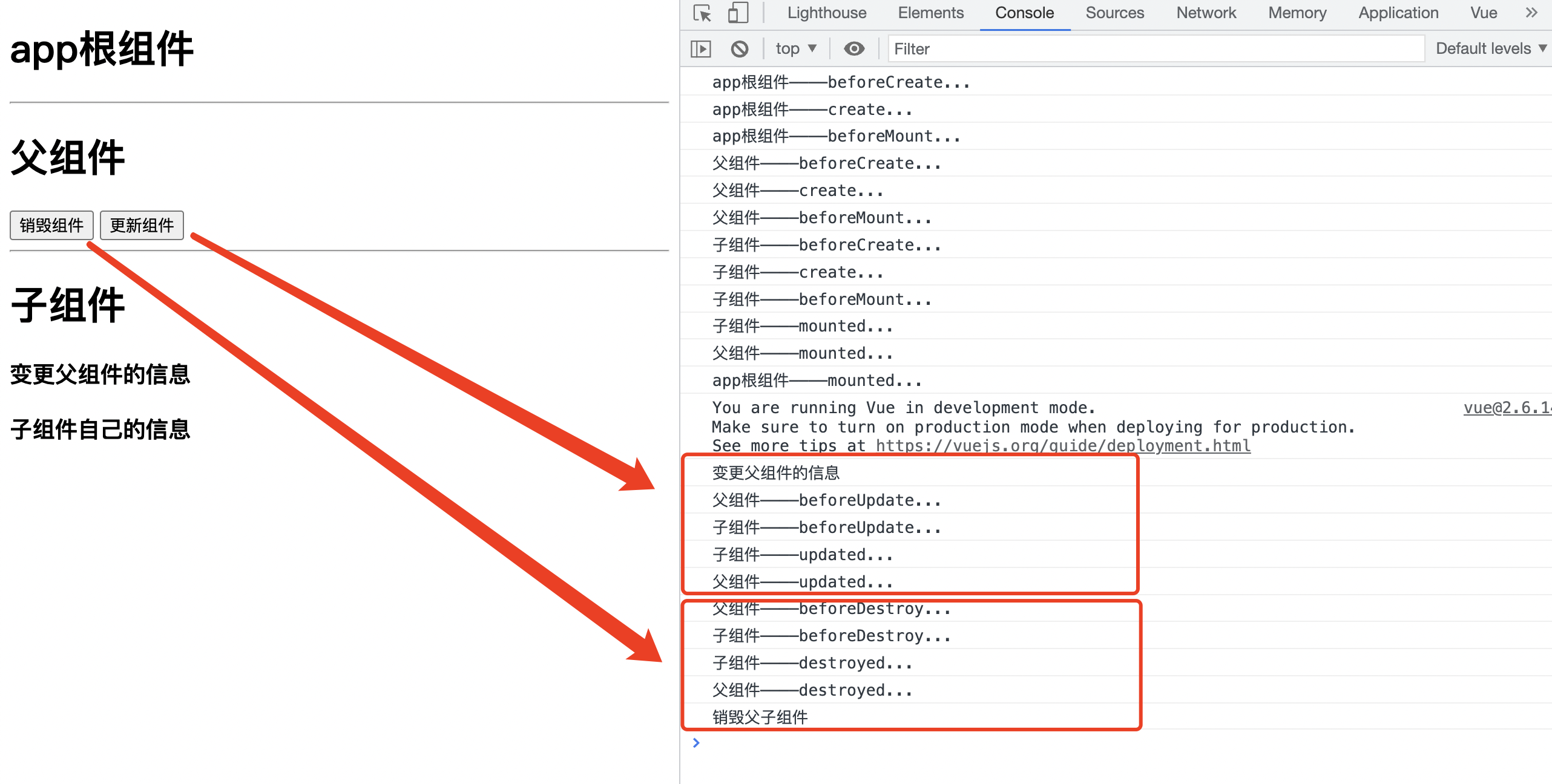The width and height of the screenshot is (1552, 784).
Task: Switch to the Elements tab
Action: [x=930, y=13]
